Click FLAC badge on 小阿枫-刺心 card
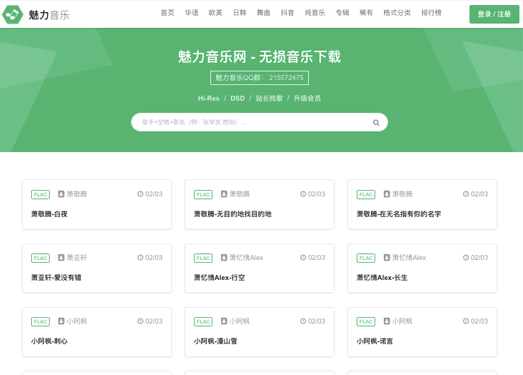The image size is (523, 375). click(40, 322)
